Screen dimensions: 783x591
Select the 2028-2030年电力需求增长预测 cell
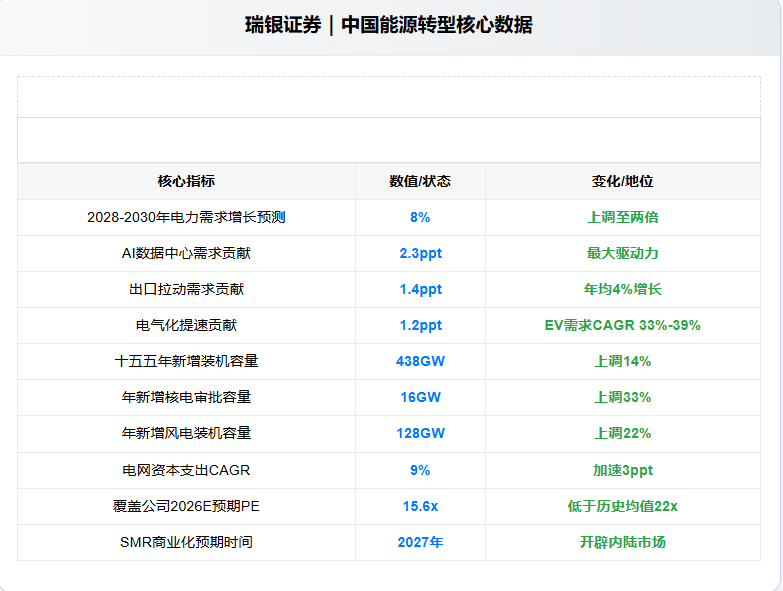(x=186, y=218)
